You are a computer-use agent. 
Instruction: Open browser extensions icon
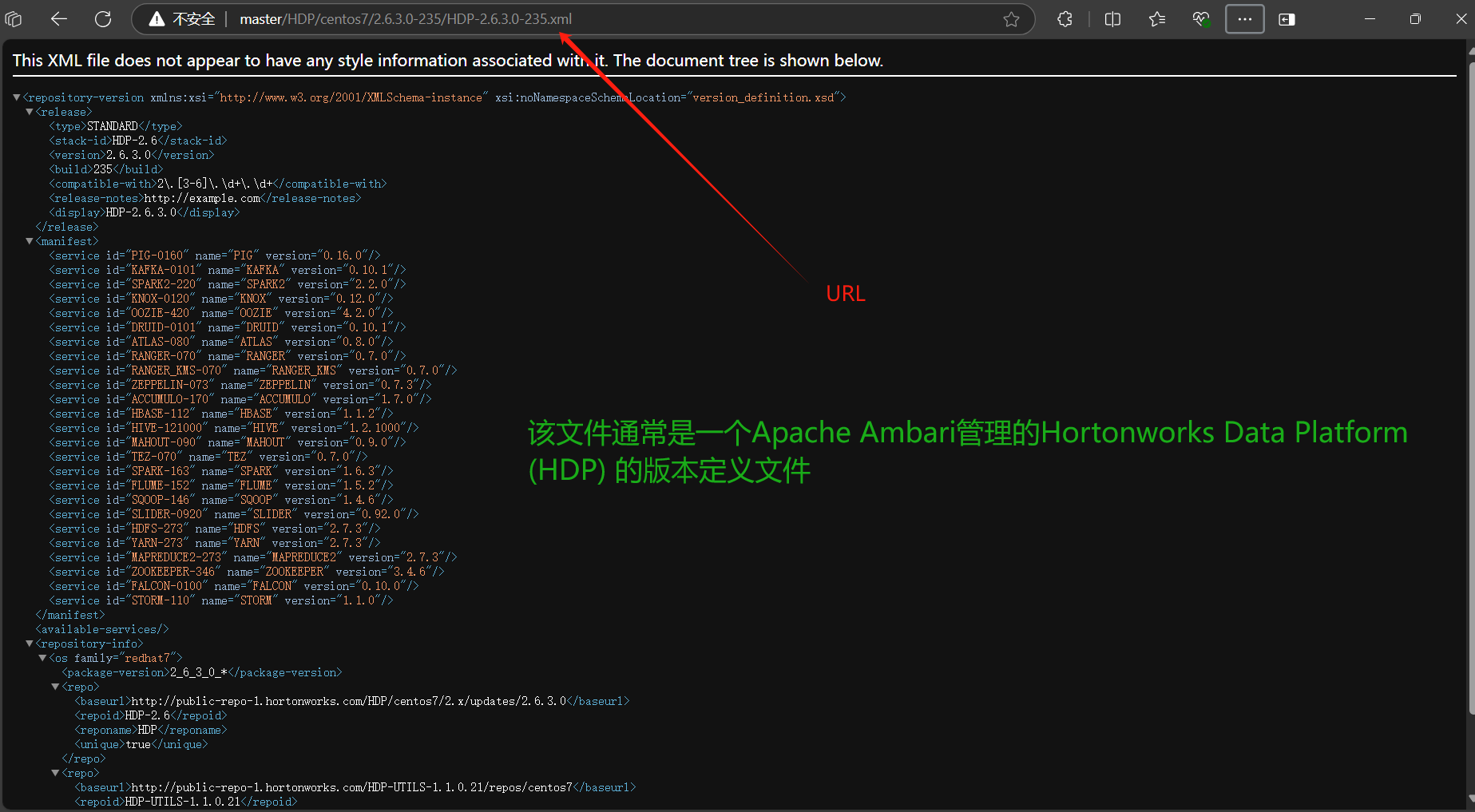coord(1065,19)
